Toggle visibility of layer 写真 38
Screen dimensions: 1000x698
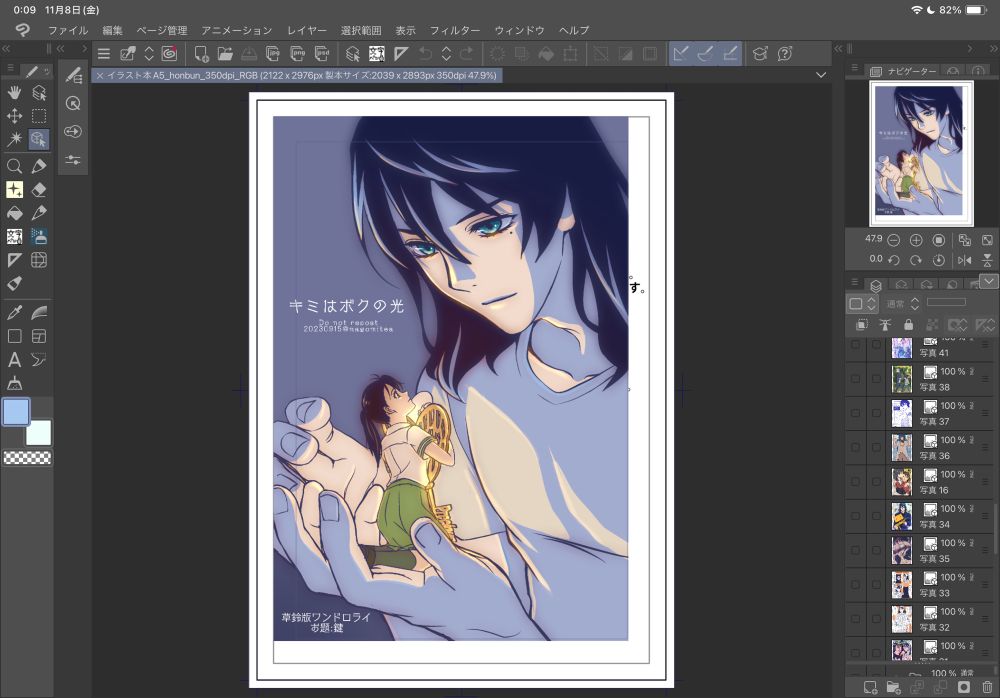pos(855,378)
